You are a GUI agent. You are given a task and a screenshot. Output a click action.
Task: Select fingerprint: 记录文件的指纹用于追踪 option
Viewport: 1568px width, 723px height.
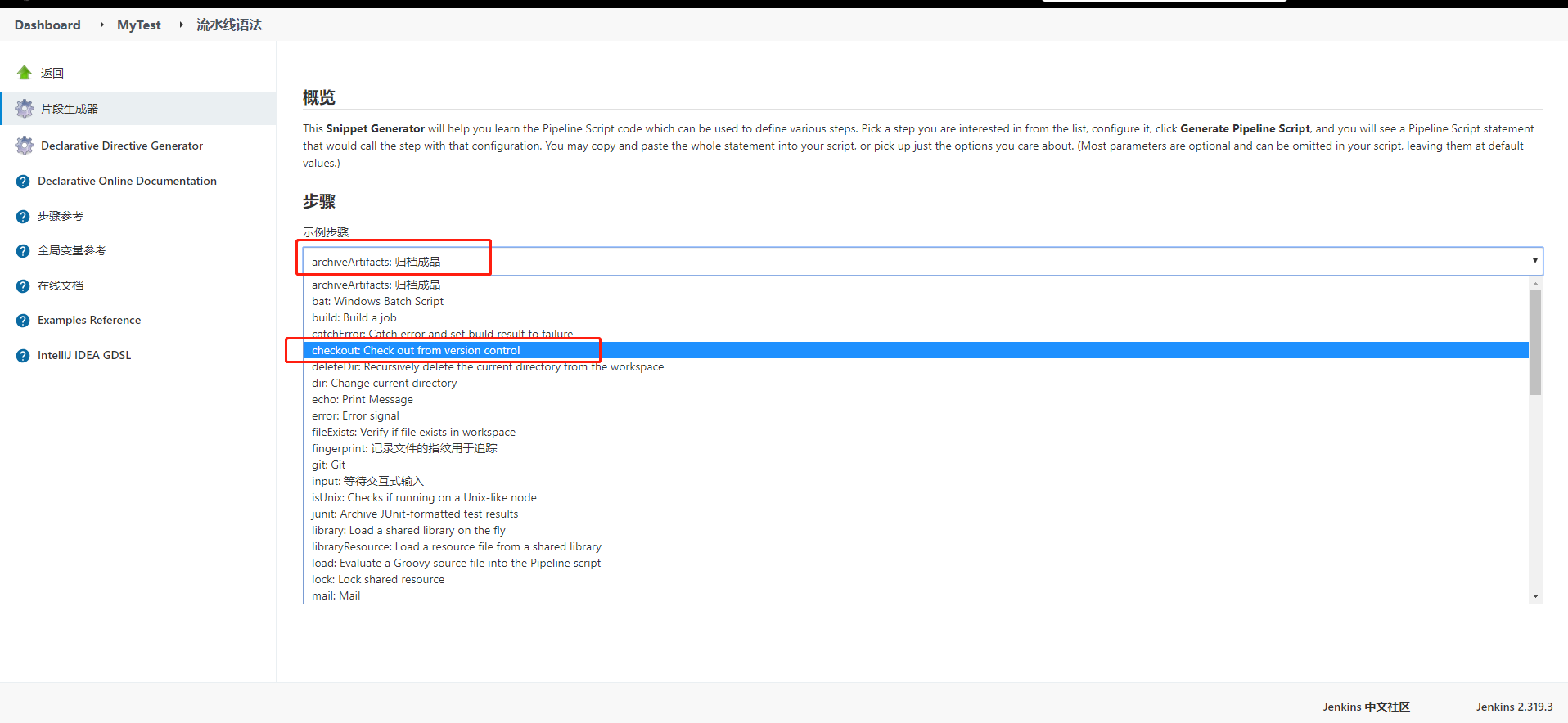(x=916, y=448)
